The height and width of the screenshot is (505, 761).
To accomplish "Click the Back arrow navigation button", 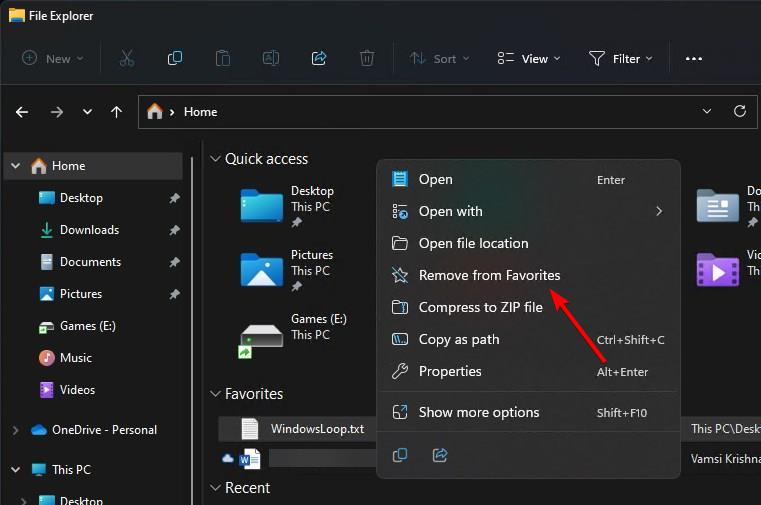I will coord(22,112).
